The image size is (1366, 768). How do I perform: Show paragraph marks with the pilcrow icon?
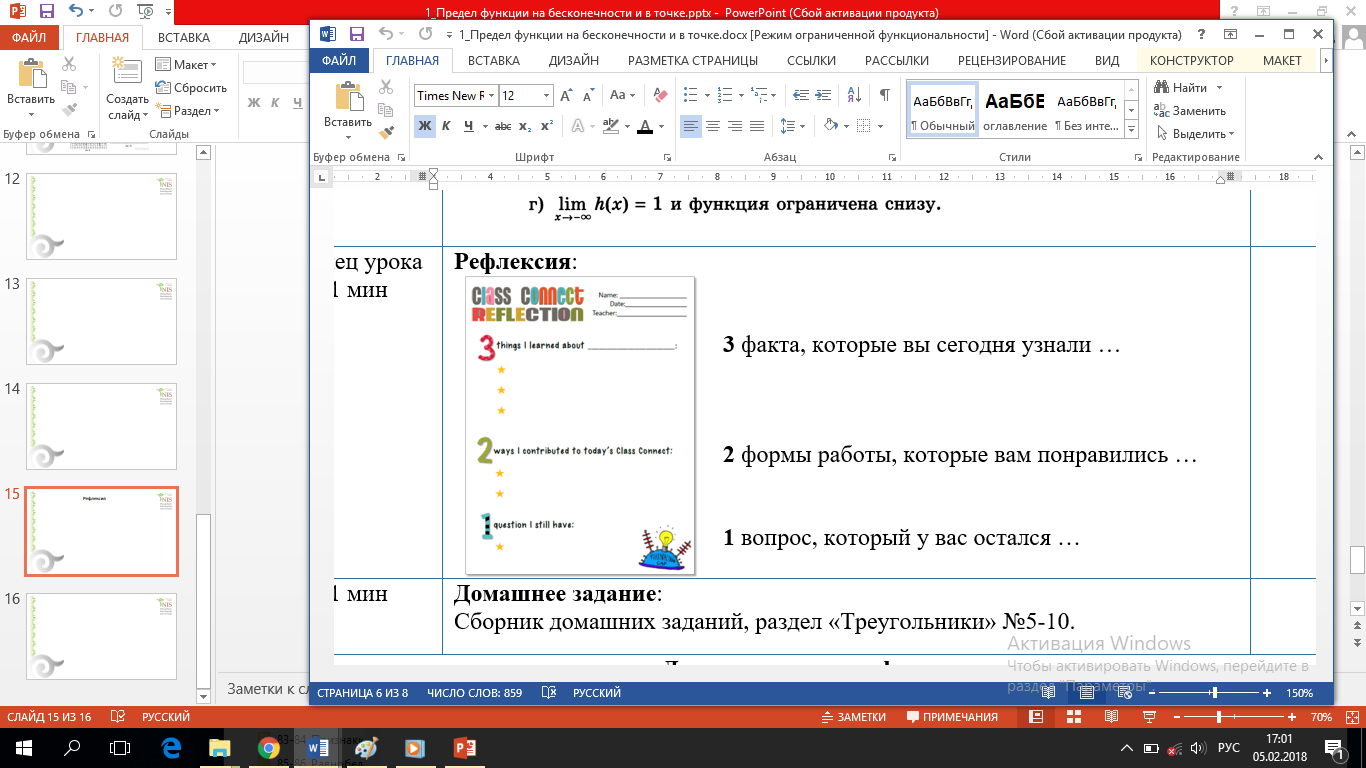click(884, 95)
